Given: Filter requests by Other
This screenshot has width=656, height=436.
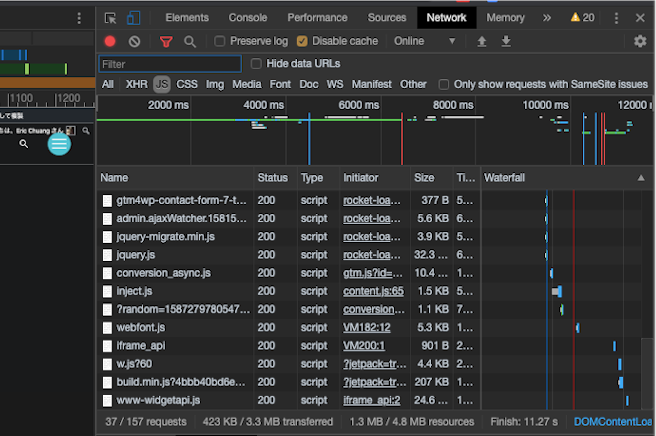Looking at the screenshot, I should pyautogui.click(x=413, y=85).
